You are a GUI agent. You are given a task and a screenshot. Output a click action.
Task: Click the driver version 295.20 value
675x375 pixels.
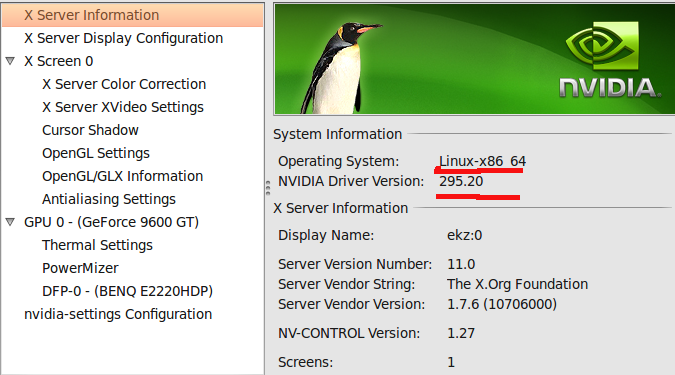click(x=461, y=181)
